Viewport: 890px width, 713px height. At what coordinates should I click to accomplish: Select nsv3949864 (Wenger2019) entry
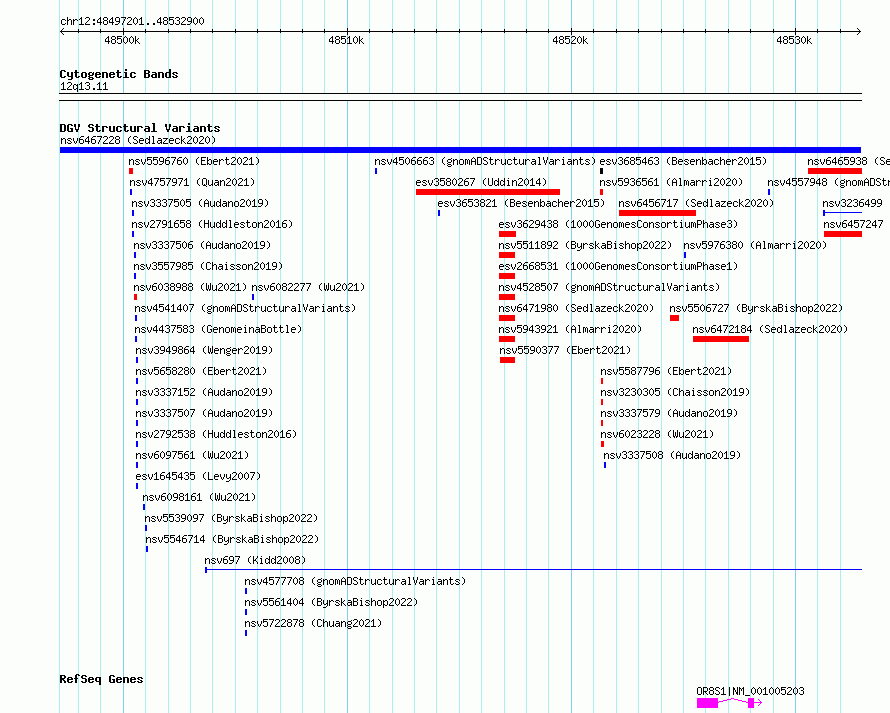(x=204, y=350)
